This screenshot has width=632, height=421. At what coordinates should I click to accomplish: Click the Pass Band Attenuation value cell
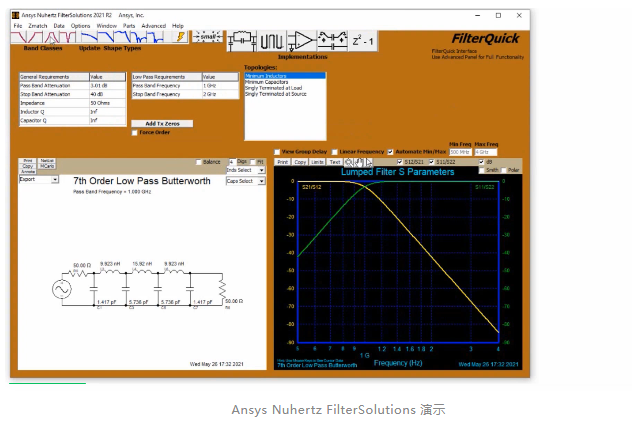pyautogui.click(x=107, y=85)
